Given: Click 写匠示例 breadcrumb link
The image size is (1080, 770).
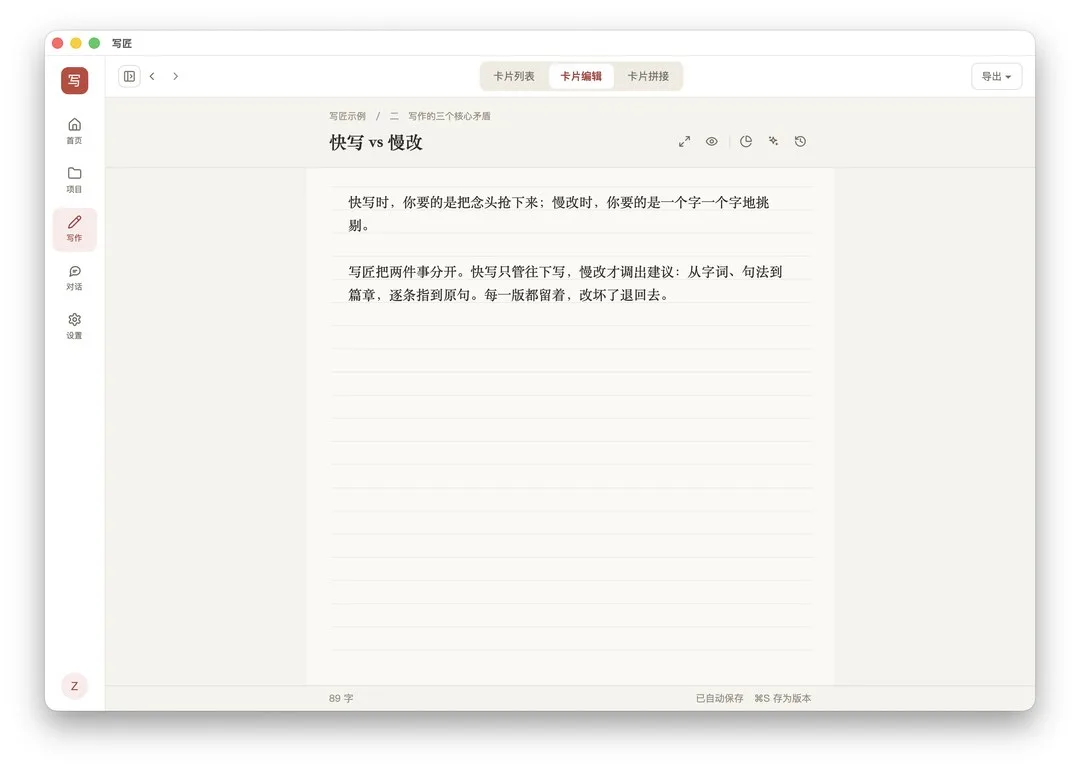Looking at the screenshot, I should (x=347, y=116).
